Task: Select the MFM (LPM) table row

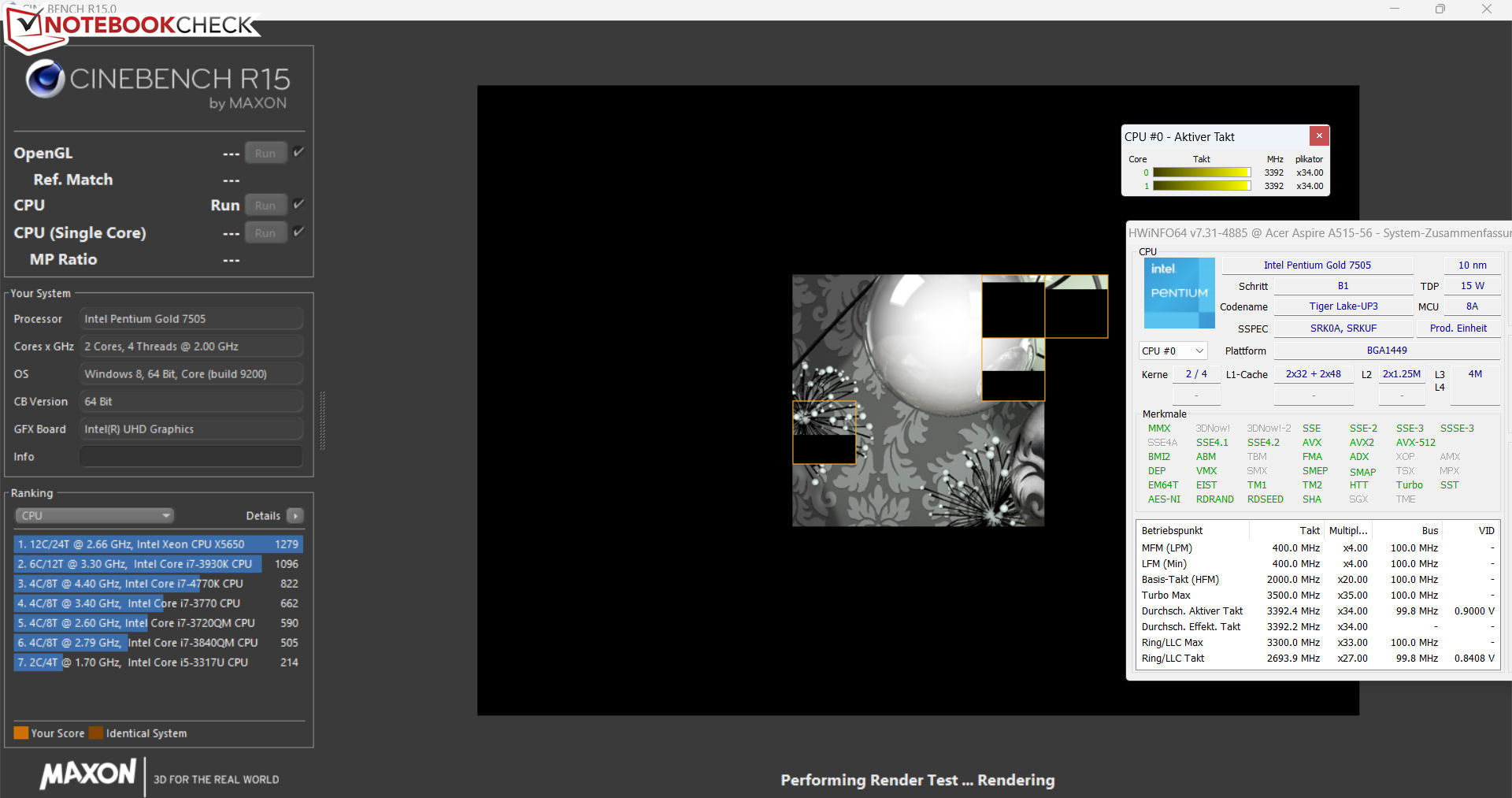Action: (x=1317, y=548)
